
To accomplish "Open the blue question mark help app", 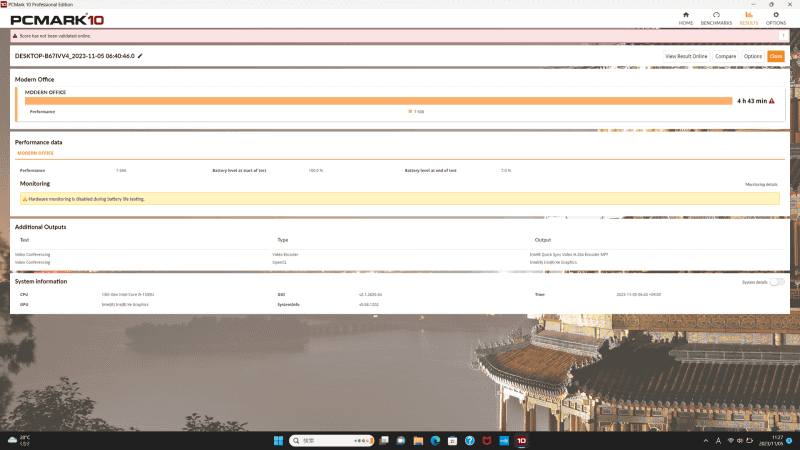I will [x=470, y=440].
